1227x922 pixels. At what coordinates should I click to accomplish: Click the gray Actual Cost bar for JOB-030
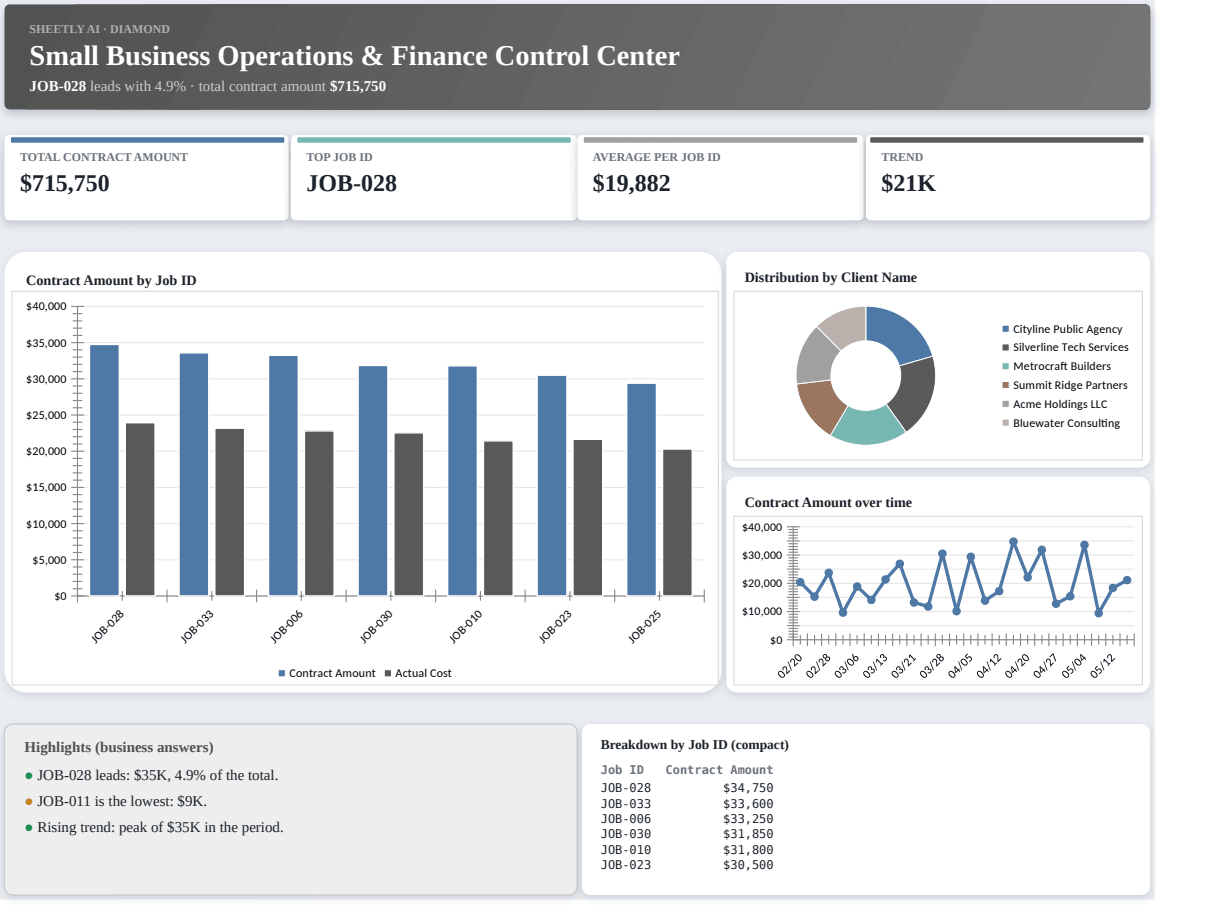pyautogui.click(x=409, y=515)
